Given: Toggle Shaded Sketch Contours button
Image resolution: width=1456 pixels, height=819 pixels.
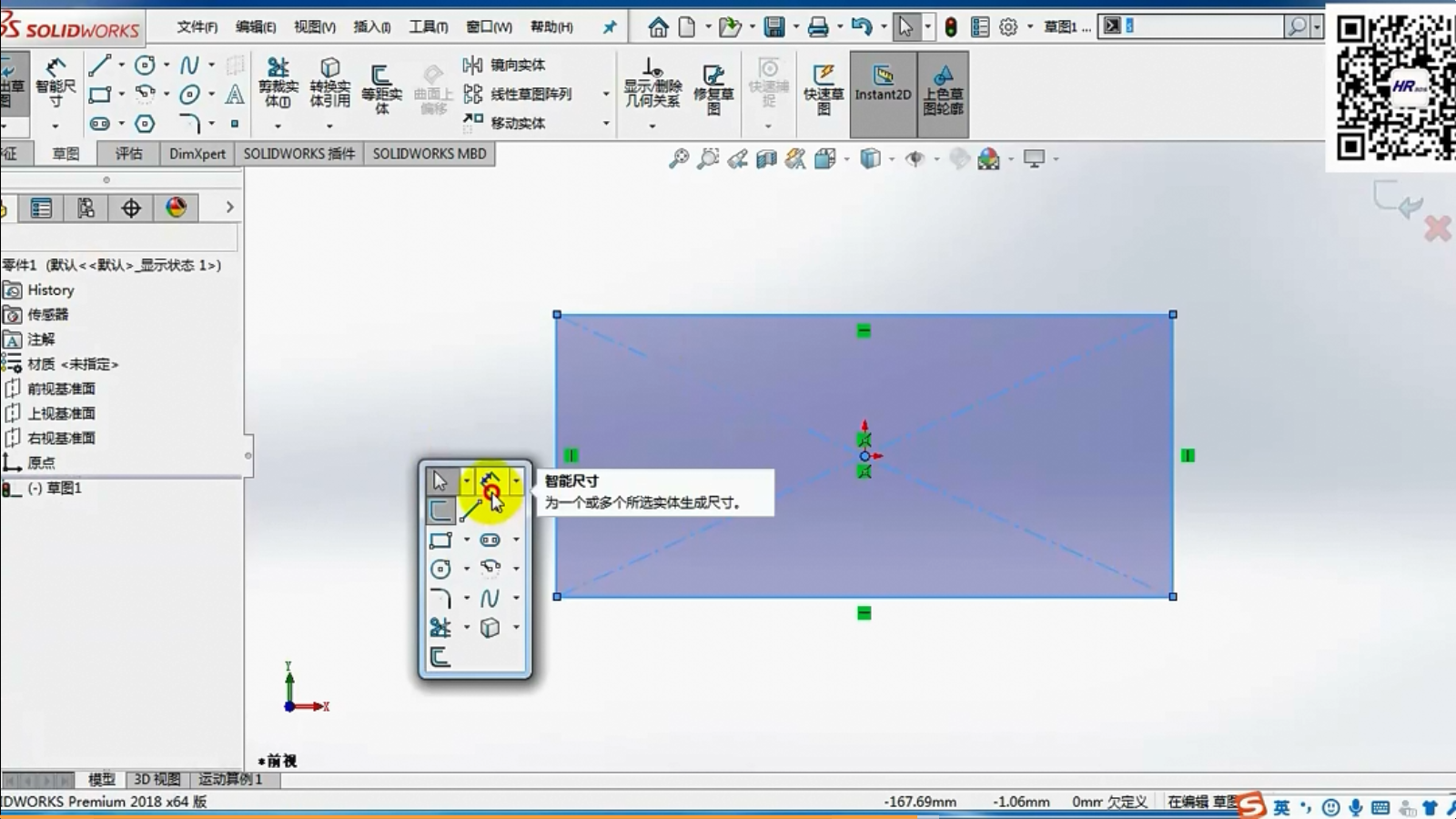Looking at the screenshot, I should pos(943,88).
